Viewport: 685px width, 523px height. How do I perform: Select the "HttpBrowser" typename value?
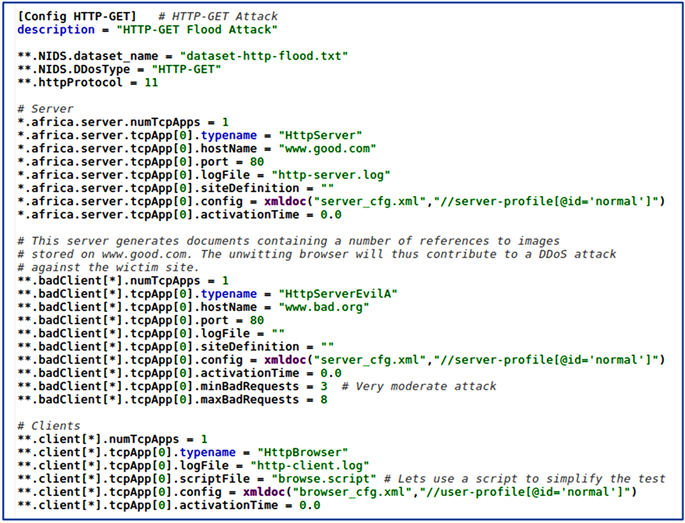pyautogui.click(x=302, y=452)
